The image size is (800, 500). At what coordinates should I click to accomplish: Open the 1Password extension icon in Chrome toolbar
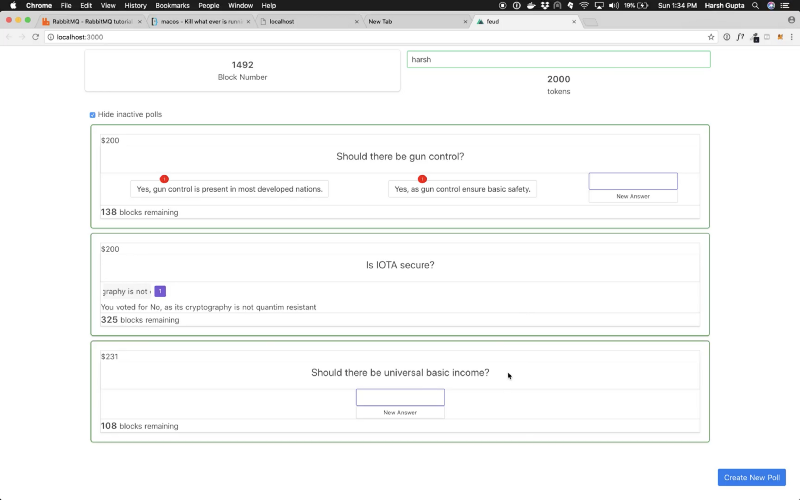[727, 37]
